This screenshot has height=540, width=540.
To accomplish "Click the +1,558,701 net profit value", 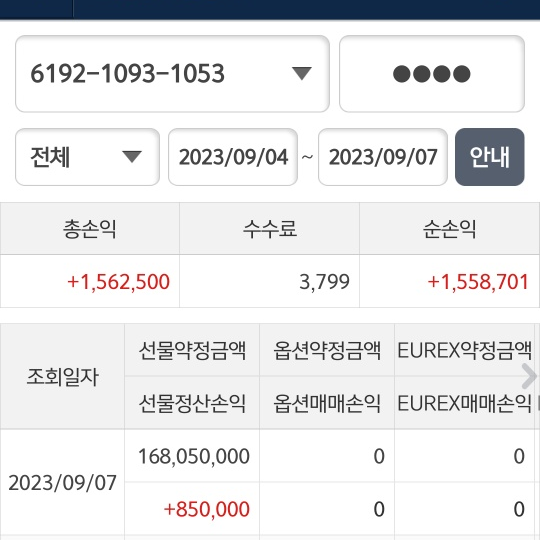I will (x=478, y=282).
